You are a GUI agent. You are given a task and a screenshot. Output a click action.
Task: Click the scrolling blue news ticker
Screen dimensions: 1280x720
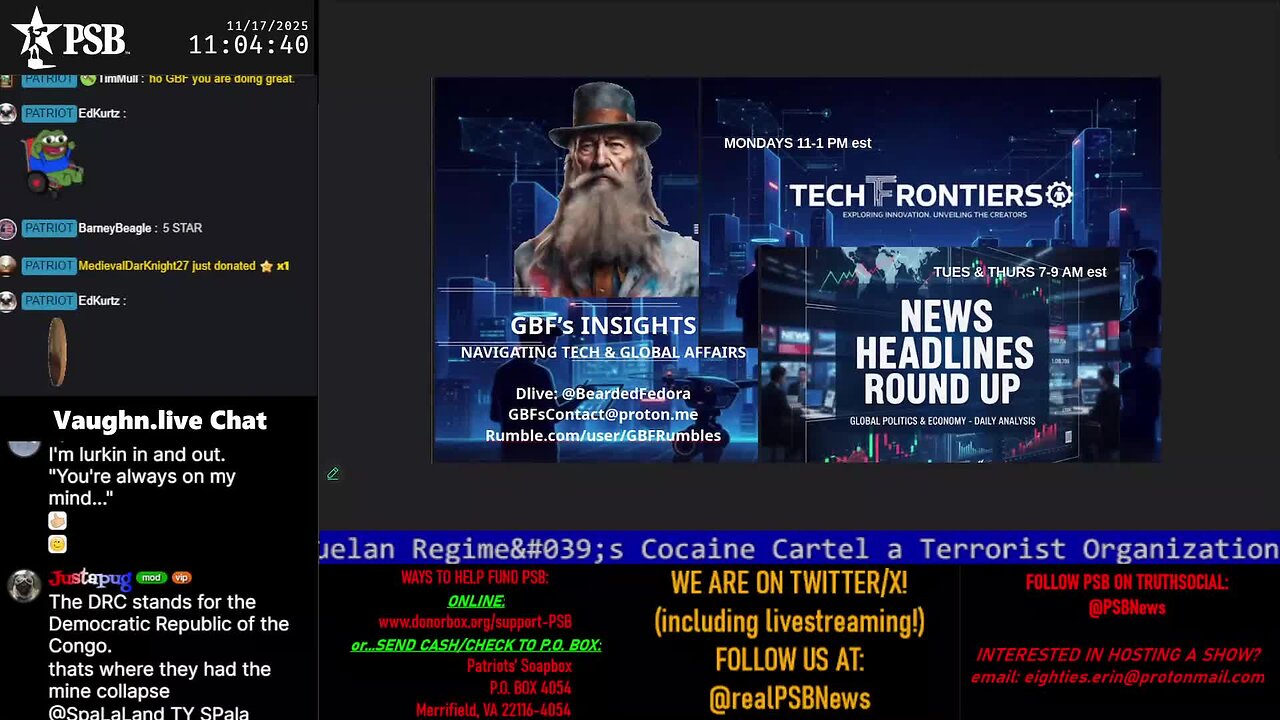tap(799, 548)
